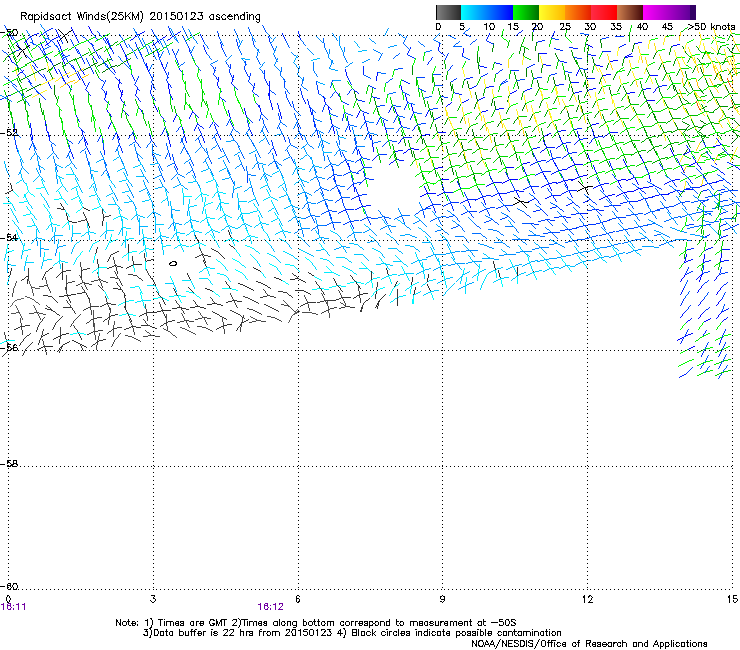Click the magenta 40-45 knots legend swatch
Image resolution: width=740 pixels, height=650 pixels.
coord(656,12)
